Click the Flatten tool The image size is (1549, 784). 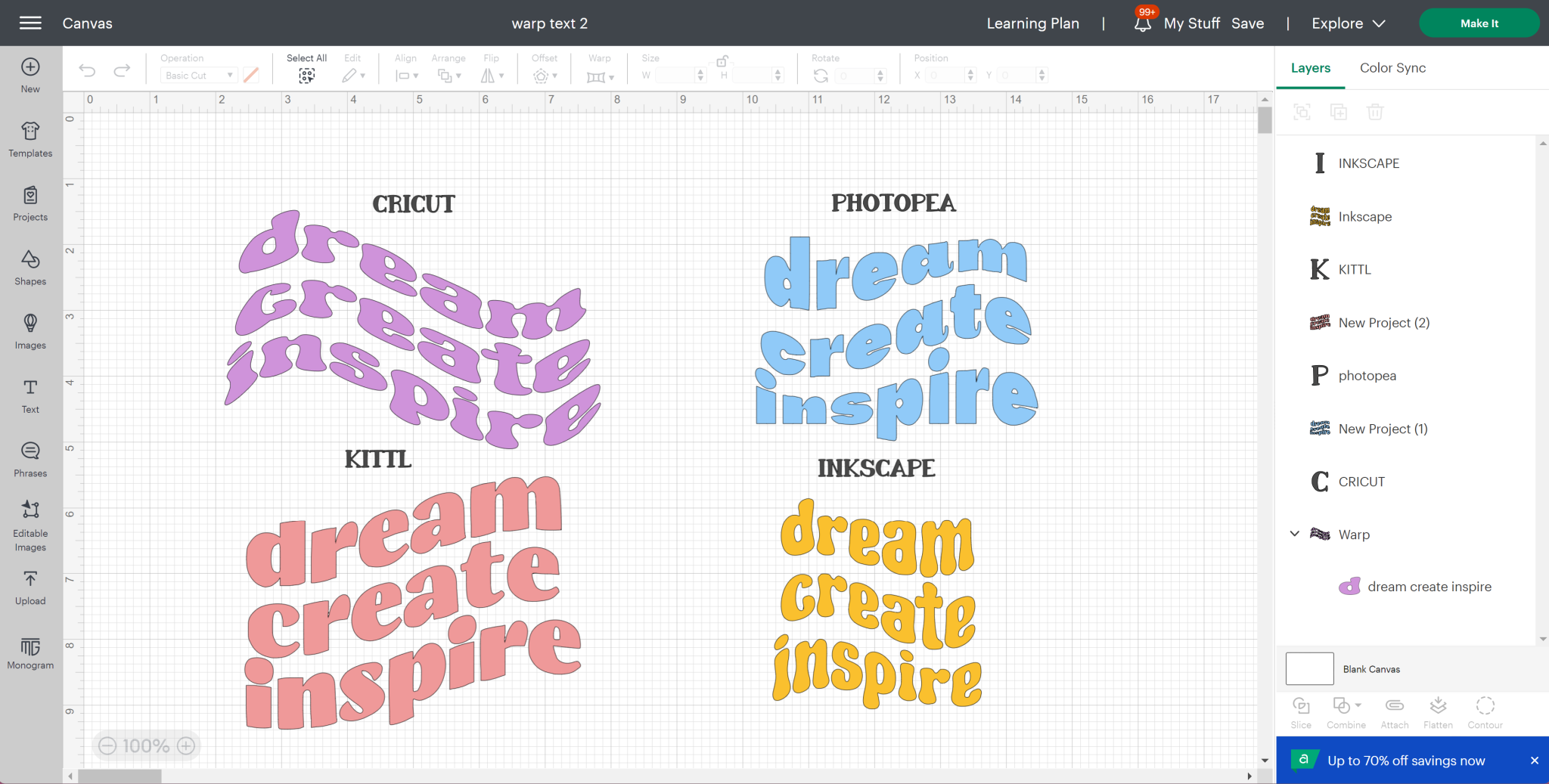pyautogui.click(x=1438, y=713)
